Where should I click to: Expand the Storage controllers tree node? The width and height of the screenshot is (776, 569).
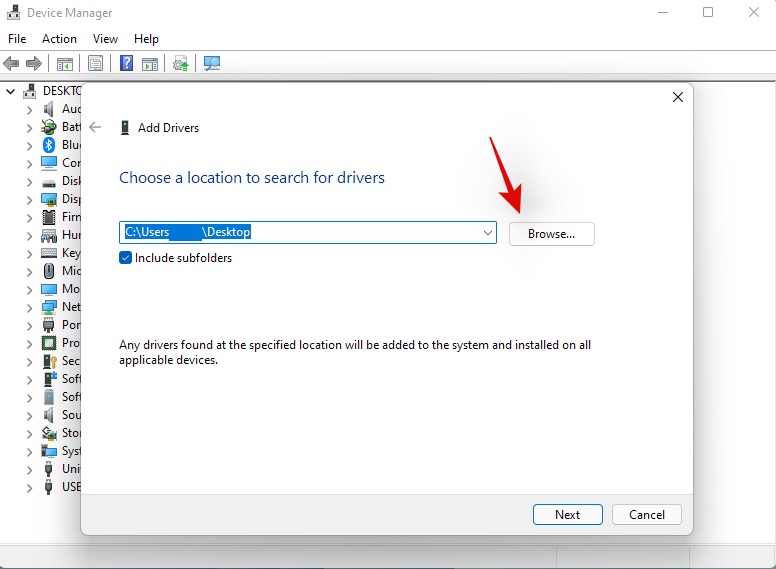click(29, 434)
